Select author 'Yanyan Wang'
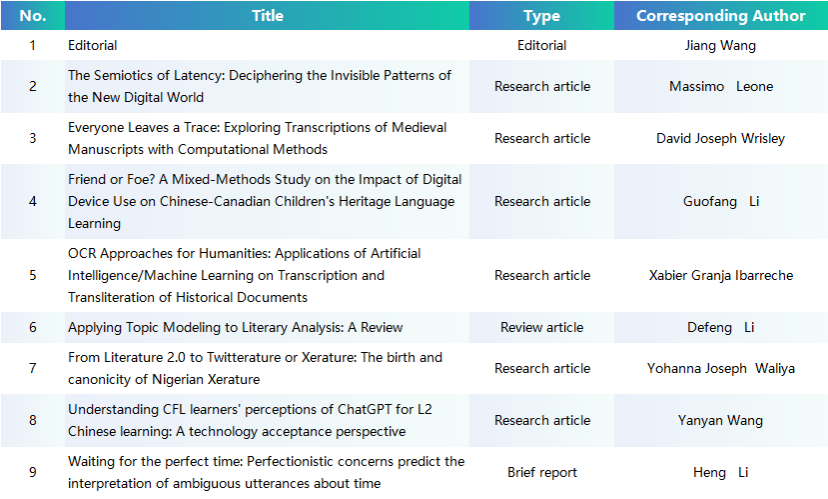Image resolution: width=828 pixels, height=499 pixels. click(720, 420)
